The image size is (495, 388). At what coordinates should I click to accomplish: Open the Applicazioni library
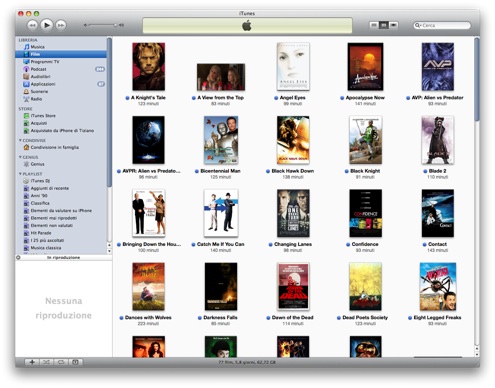point(43,84)
